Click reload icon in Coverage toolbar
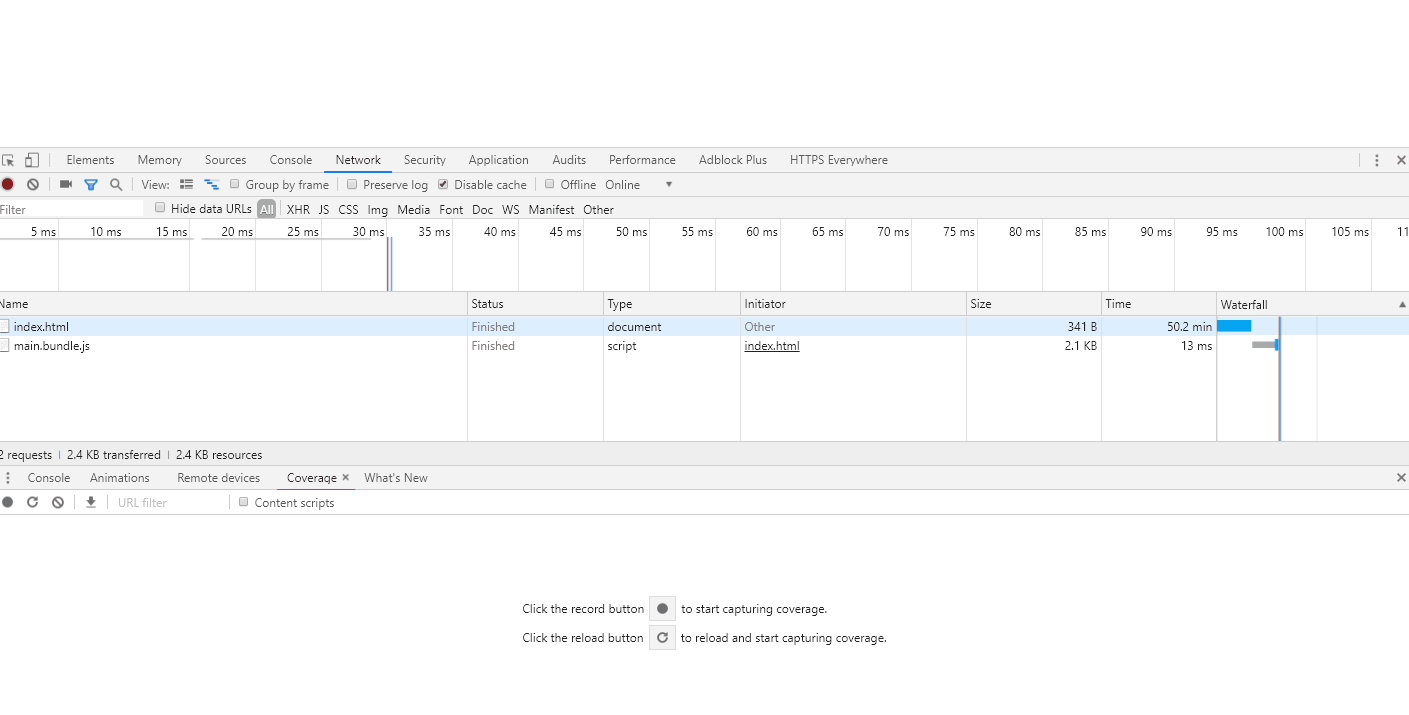The width and height of the screenshot is (1409, 715). 33,502
